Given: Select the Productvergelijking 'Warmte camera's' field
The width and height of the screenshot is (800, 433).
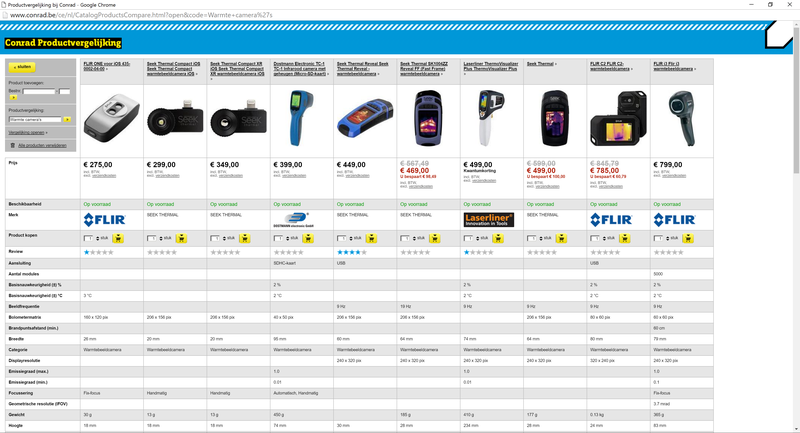Looking at the screenshot, I should click(35, 119).
